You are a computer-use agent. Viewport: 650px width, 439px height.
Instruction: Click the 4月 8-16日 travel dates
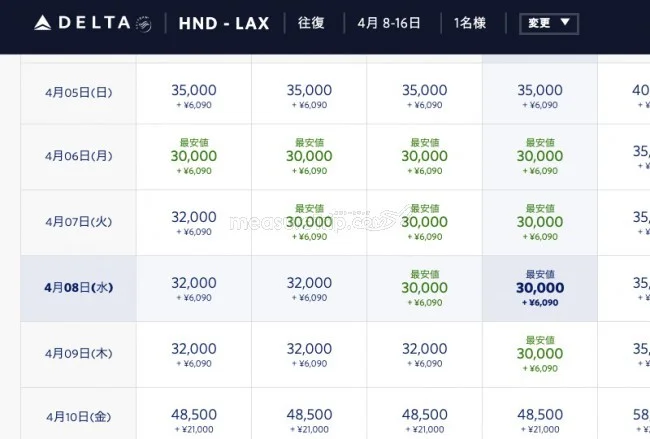pyautogui.click(x=388, y=23)
